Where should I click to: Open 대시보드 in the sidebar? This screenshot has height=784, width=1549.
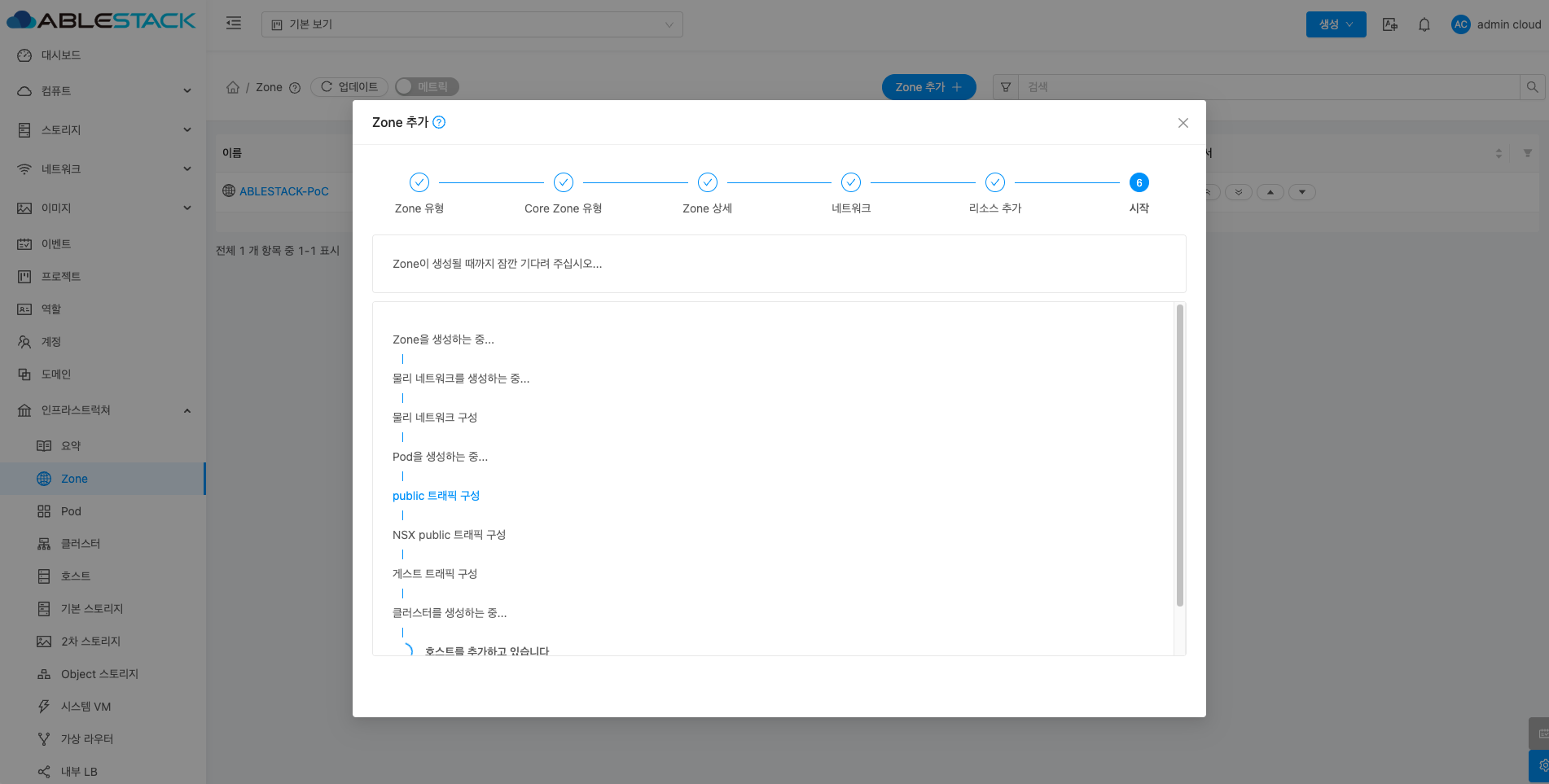[103, 55]
